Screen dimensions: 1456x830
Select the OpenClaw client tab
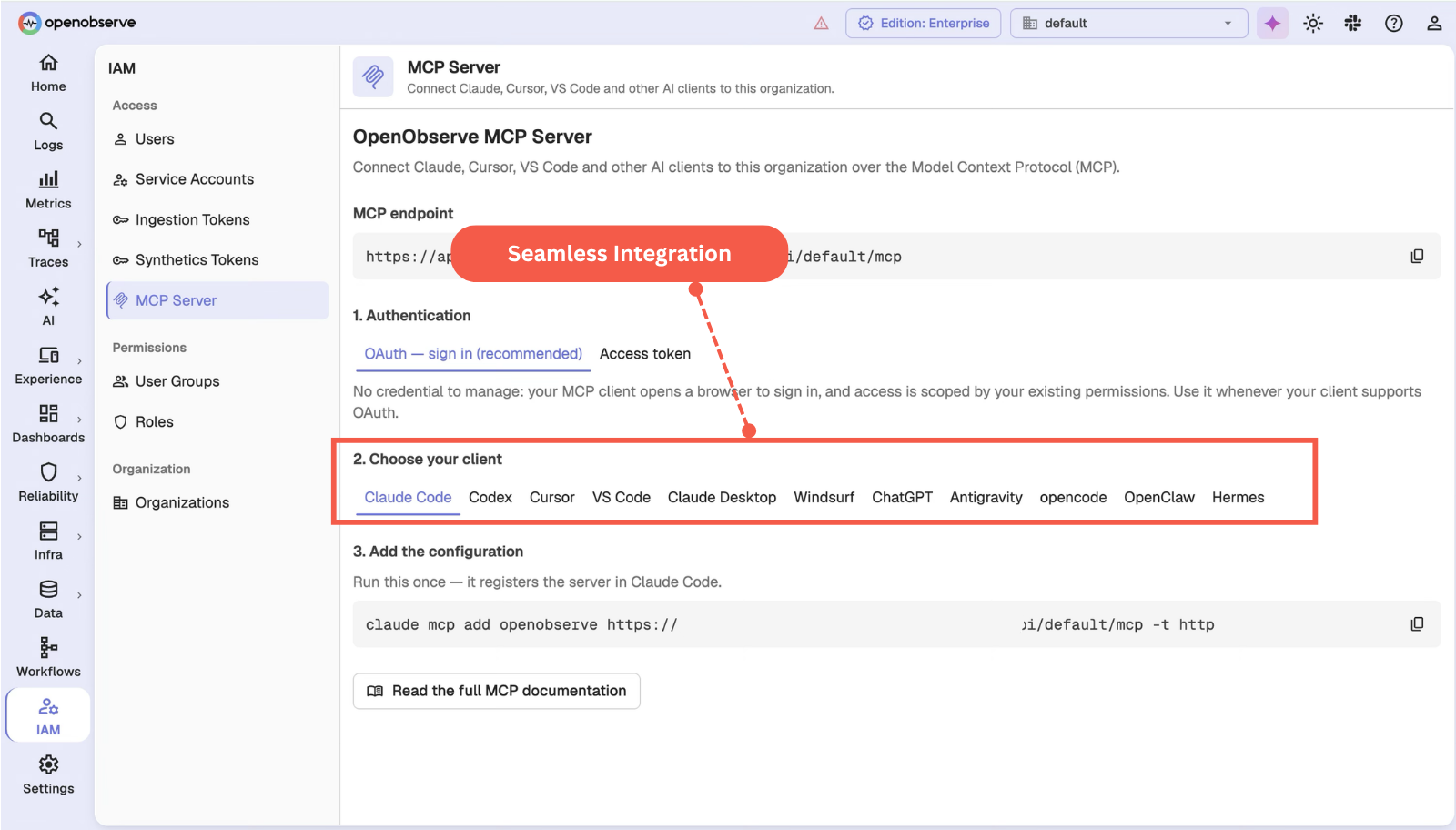[1159, 498]
